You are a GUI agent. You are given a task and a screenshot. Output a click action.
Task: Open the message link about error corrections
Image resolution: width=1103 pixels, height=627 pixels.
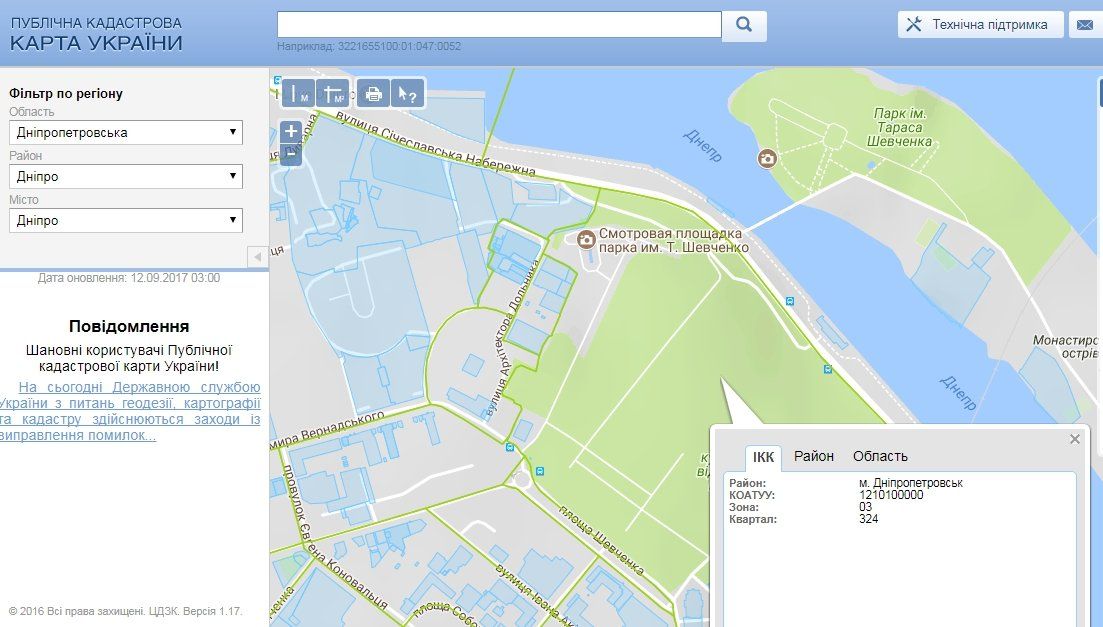(x=130, y=411)
